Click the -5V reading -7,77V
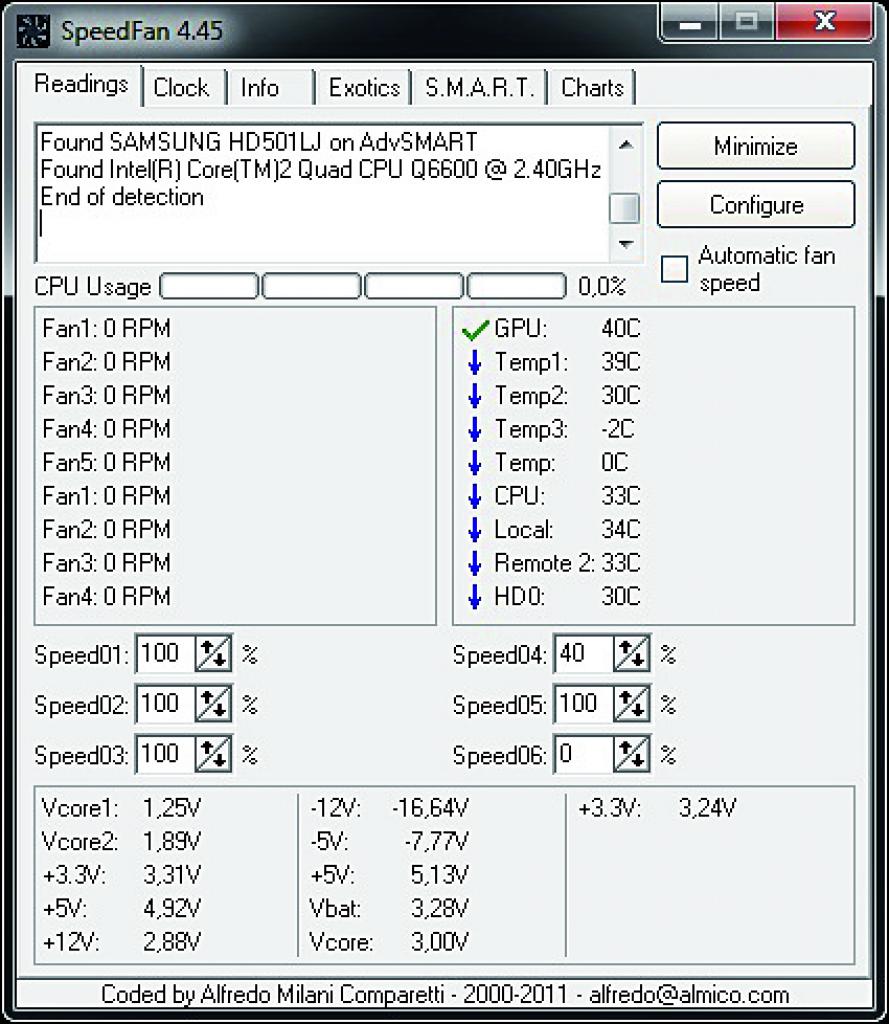 [x=436, y=841]
